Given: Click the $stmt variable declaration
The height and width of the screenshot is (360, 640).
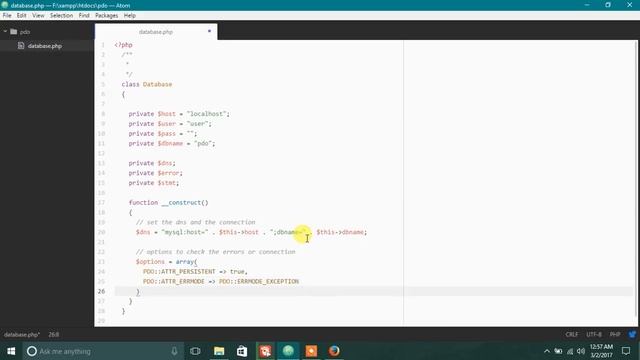Looking at the screenshot, I should coord(167,183).
